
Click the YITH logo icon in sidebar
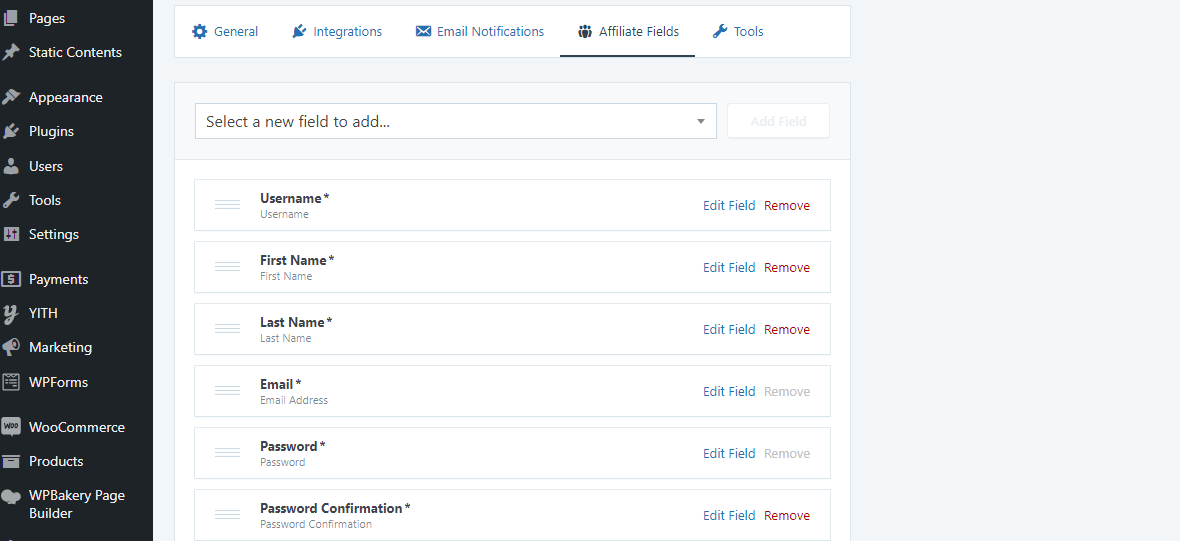pyautogui.click(x=12, y=313)
